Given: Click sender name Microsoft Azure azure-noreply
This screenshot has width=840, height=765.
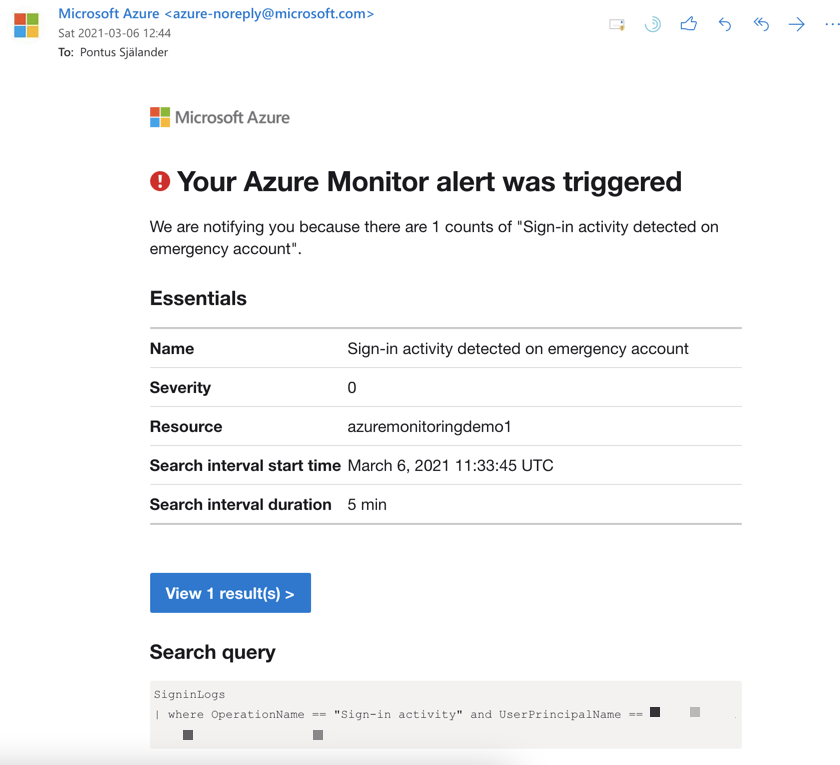Looking at the screenshot, I should (x=216, y=14).
